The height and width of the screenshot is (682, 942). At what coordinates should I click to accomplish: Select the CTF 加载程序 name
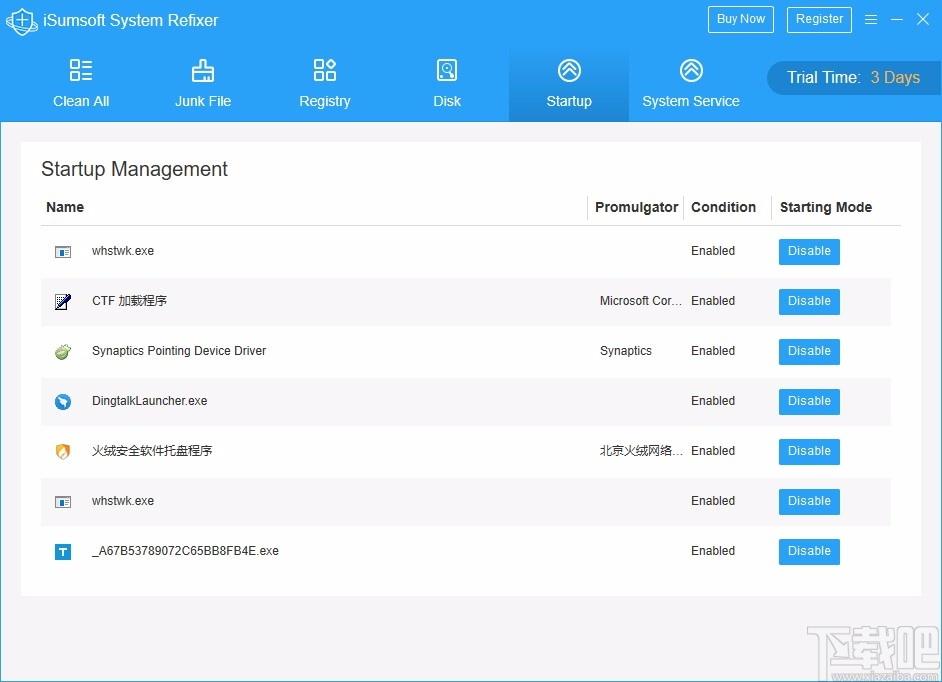(x=129, y=301)
